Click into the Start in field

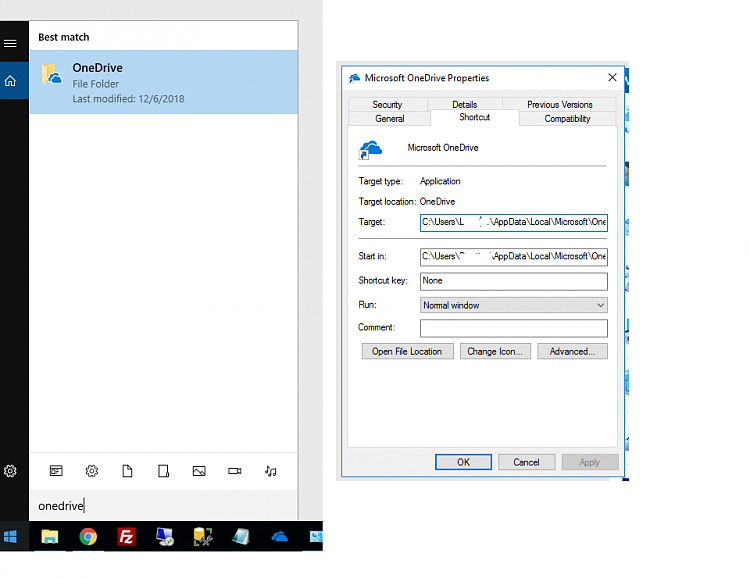pos(514,256)
